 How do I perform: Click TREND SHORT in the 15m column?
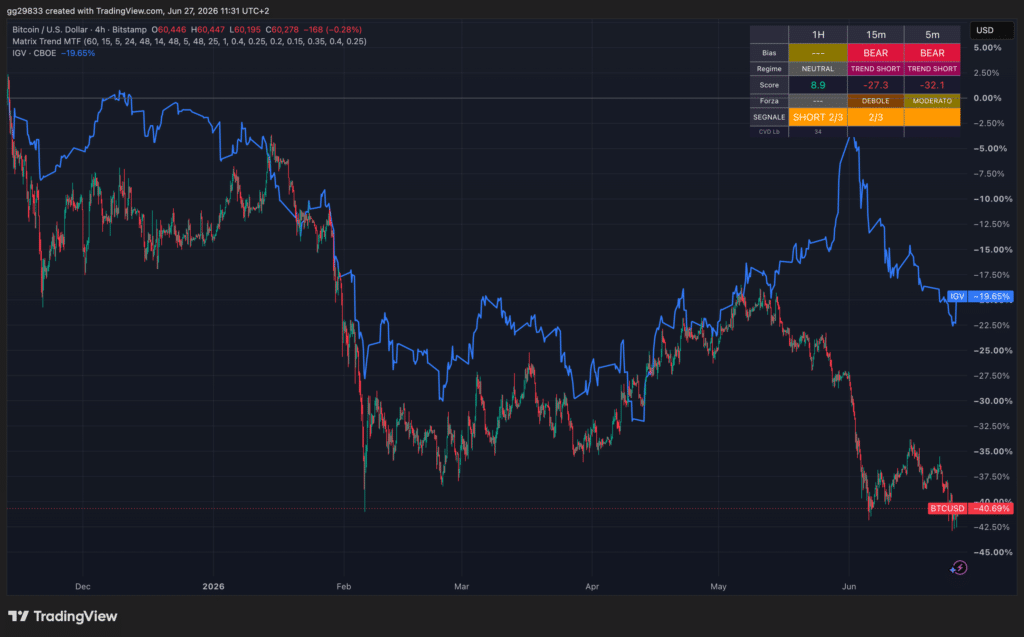point(876,69)
